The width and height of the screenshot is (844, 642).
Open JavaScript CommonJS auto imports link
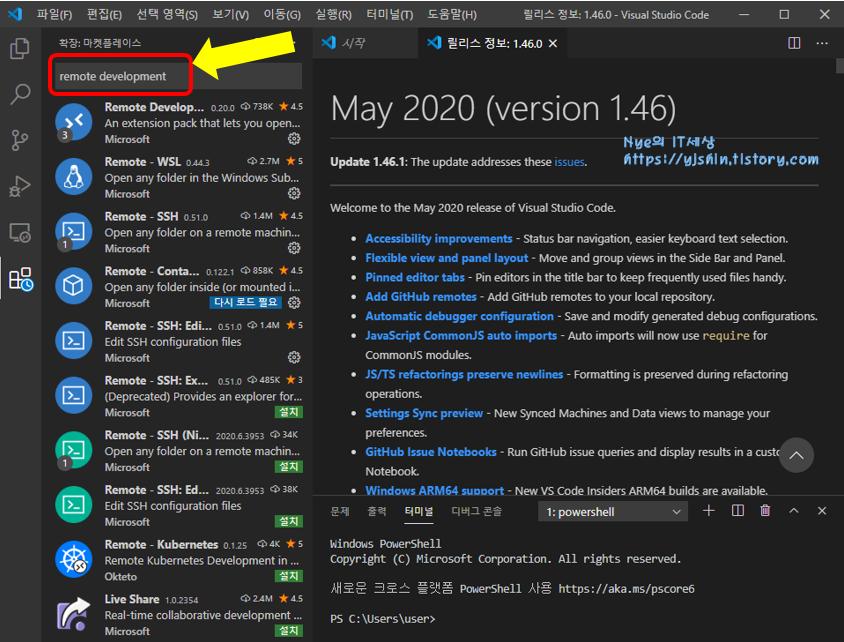(x=461, y=335)
